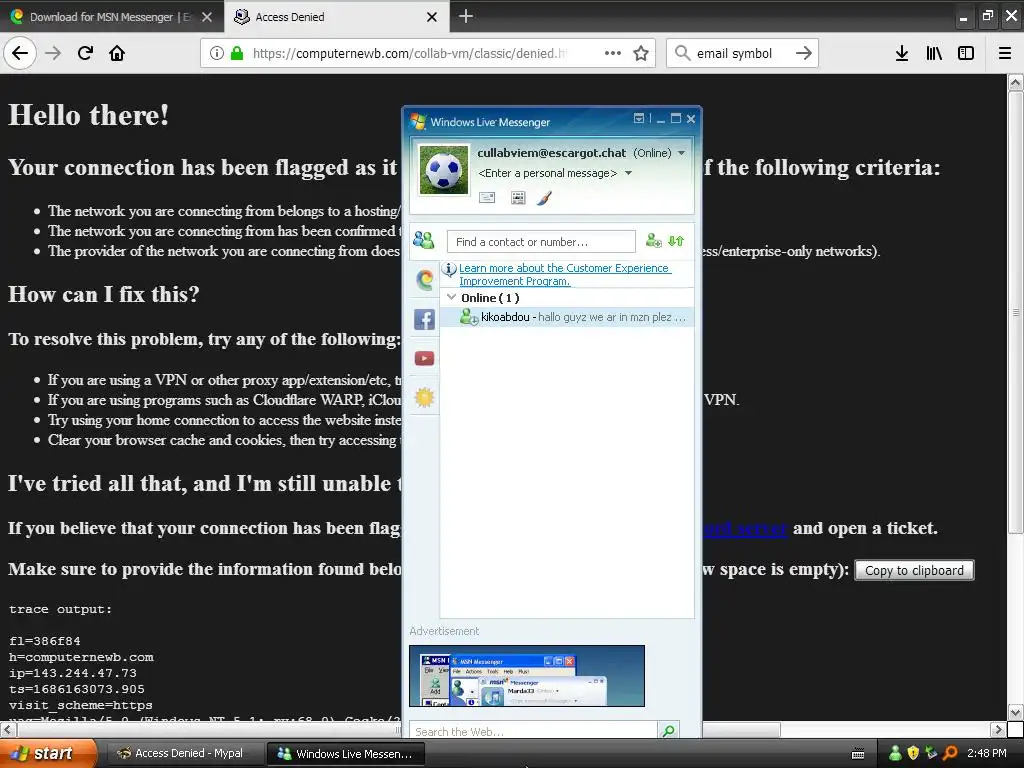The width and height of the screenshot is (1024, 768).
Task: Click the system clock showing 2:48 PM
Action: point(986,753)
